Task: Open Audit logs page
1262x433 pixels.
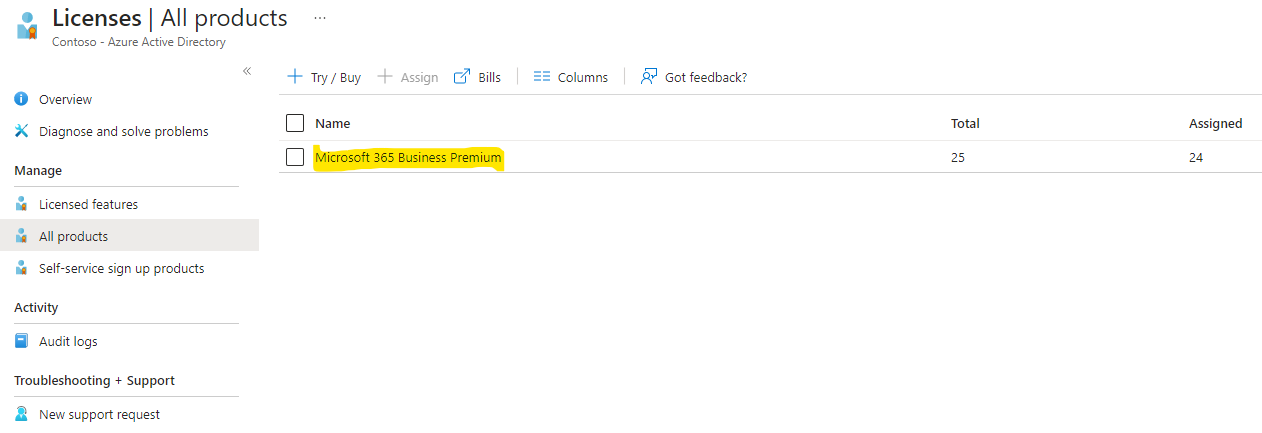Action: point(68,341)
